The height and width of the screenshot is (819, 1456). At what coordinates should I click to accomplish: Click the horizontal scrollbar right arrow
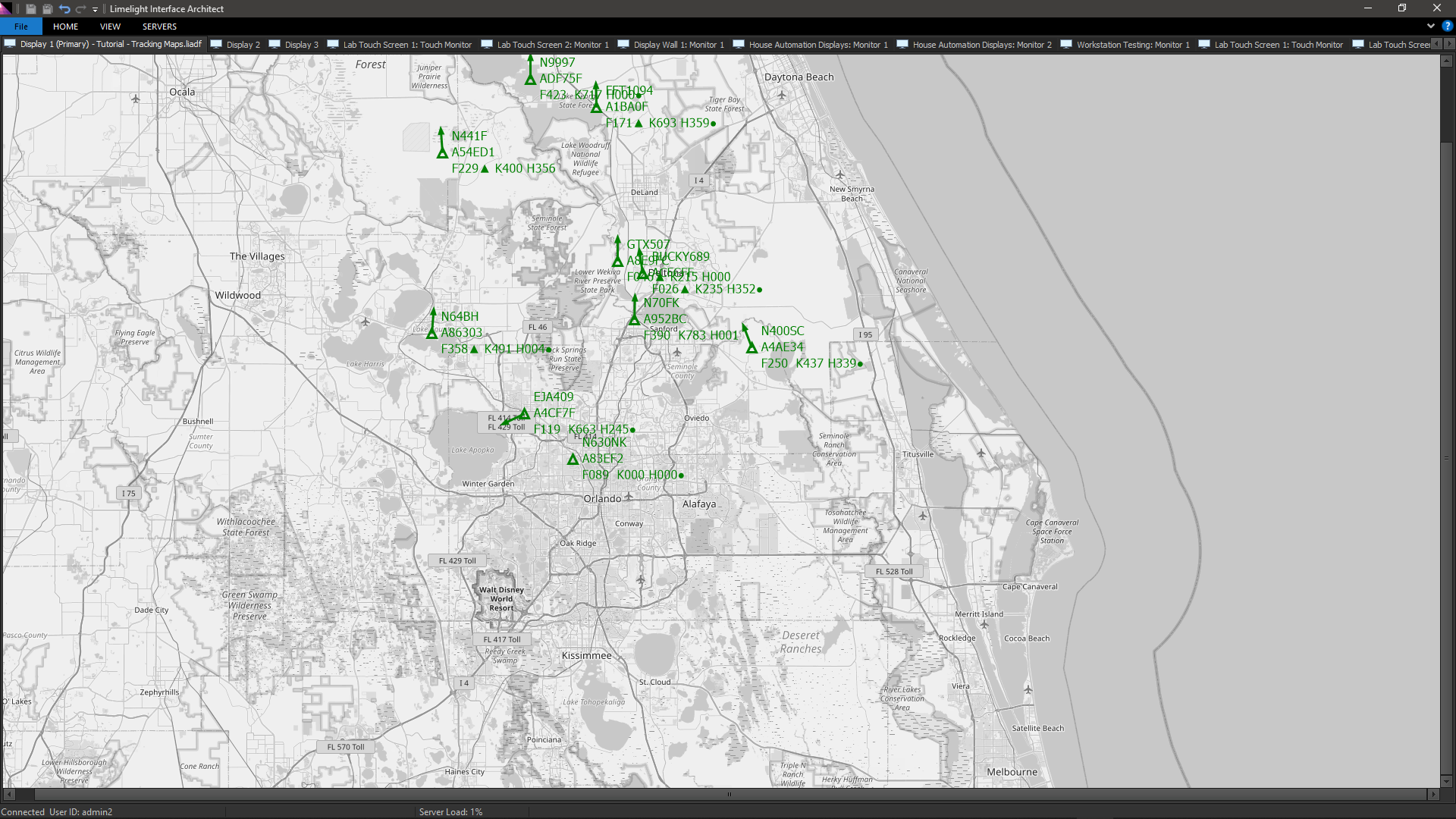pos(1433,794)
